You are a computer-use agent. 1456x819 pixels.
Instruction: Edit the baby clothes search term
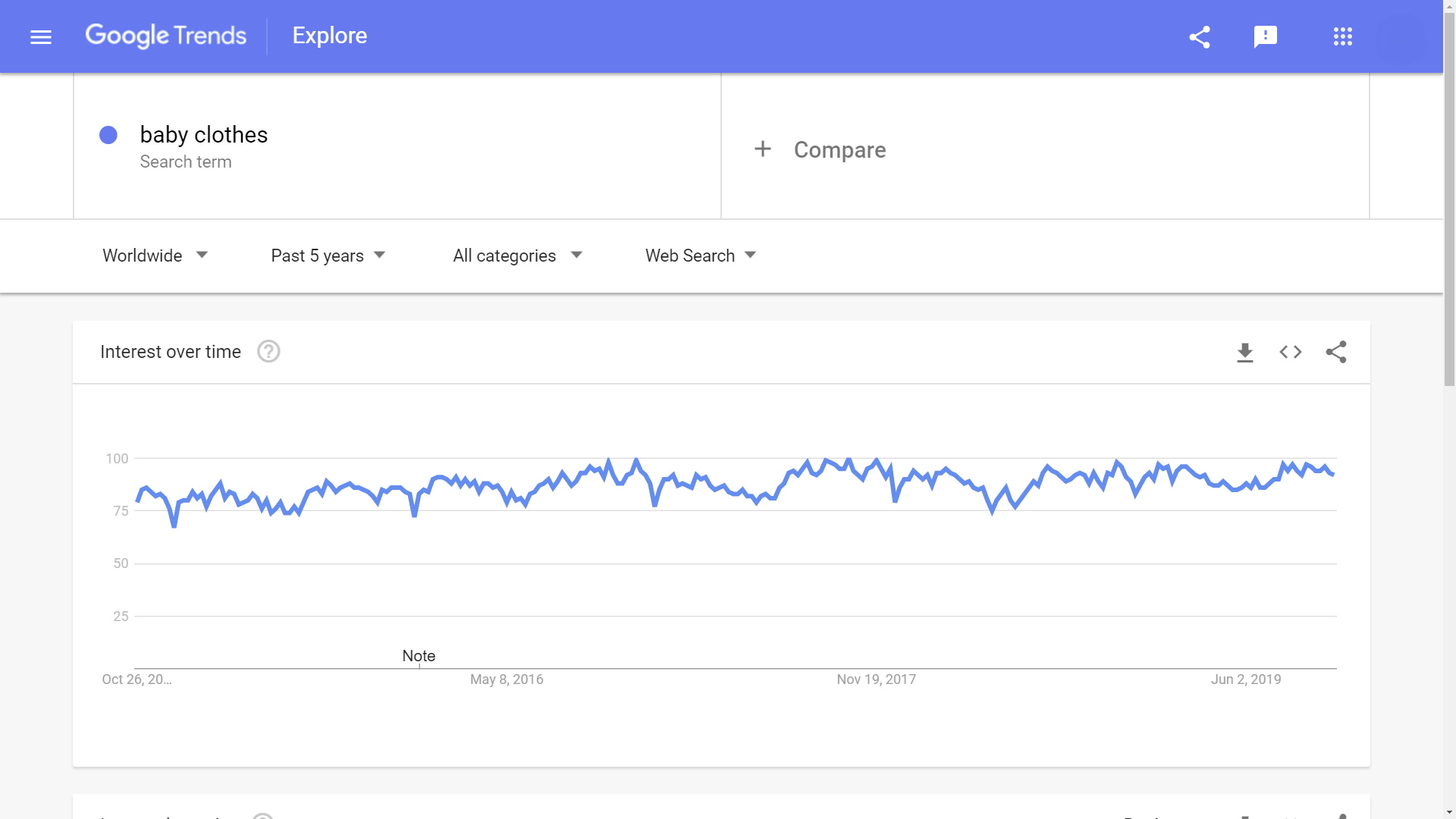pyautogui.click(x=204, y=135)
